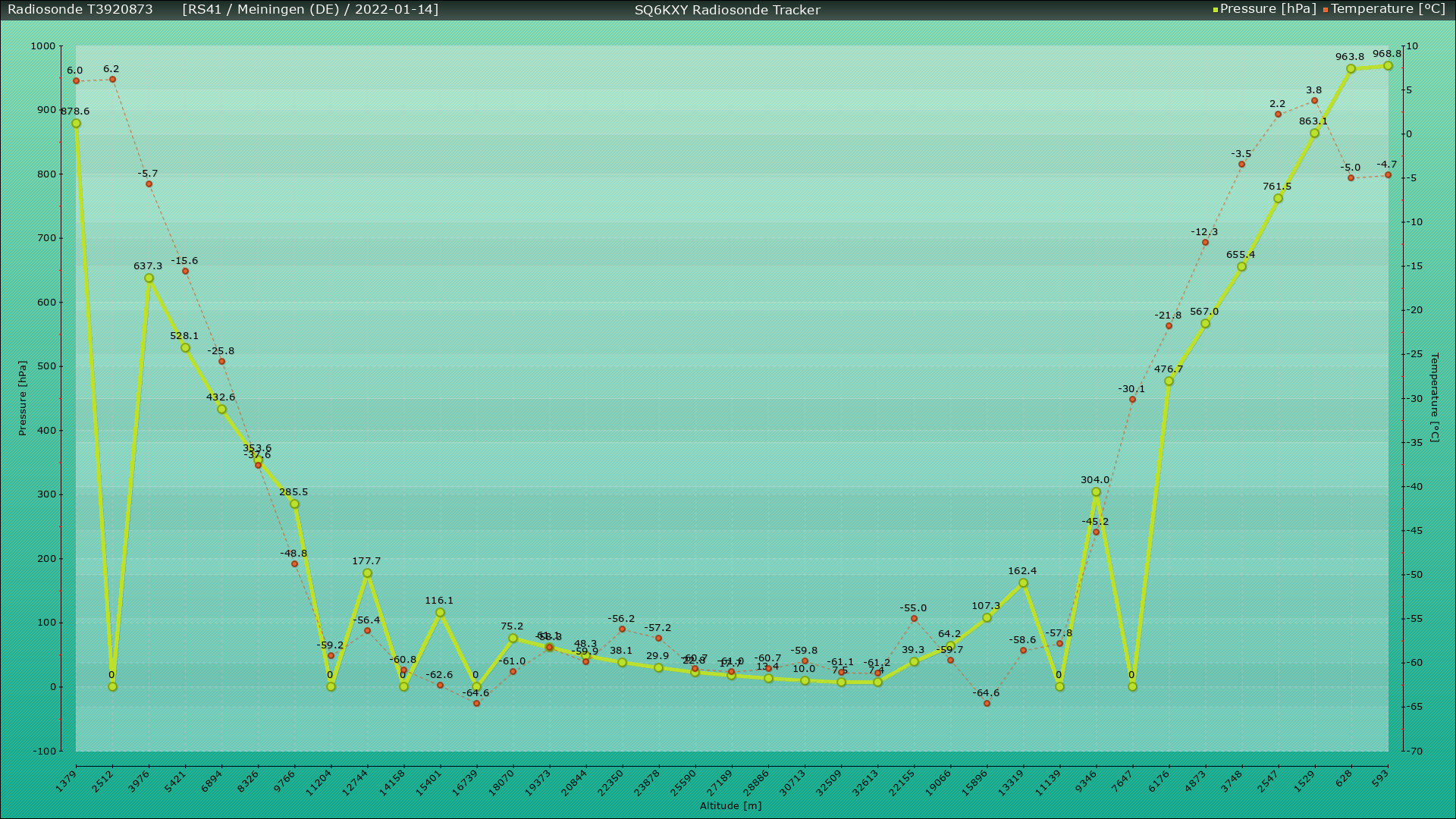Click the -25.8 temperature data point
This screenshot has width=1456, height=819.
point(221,362)
